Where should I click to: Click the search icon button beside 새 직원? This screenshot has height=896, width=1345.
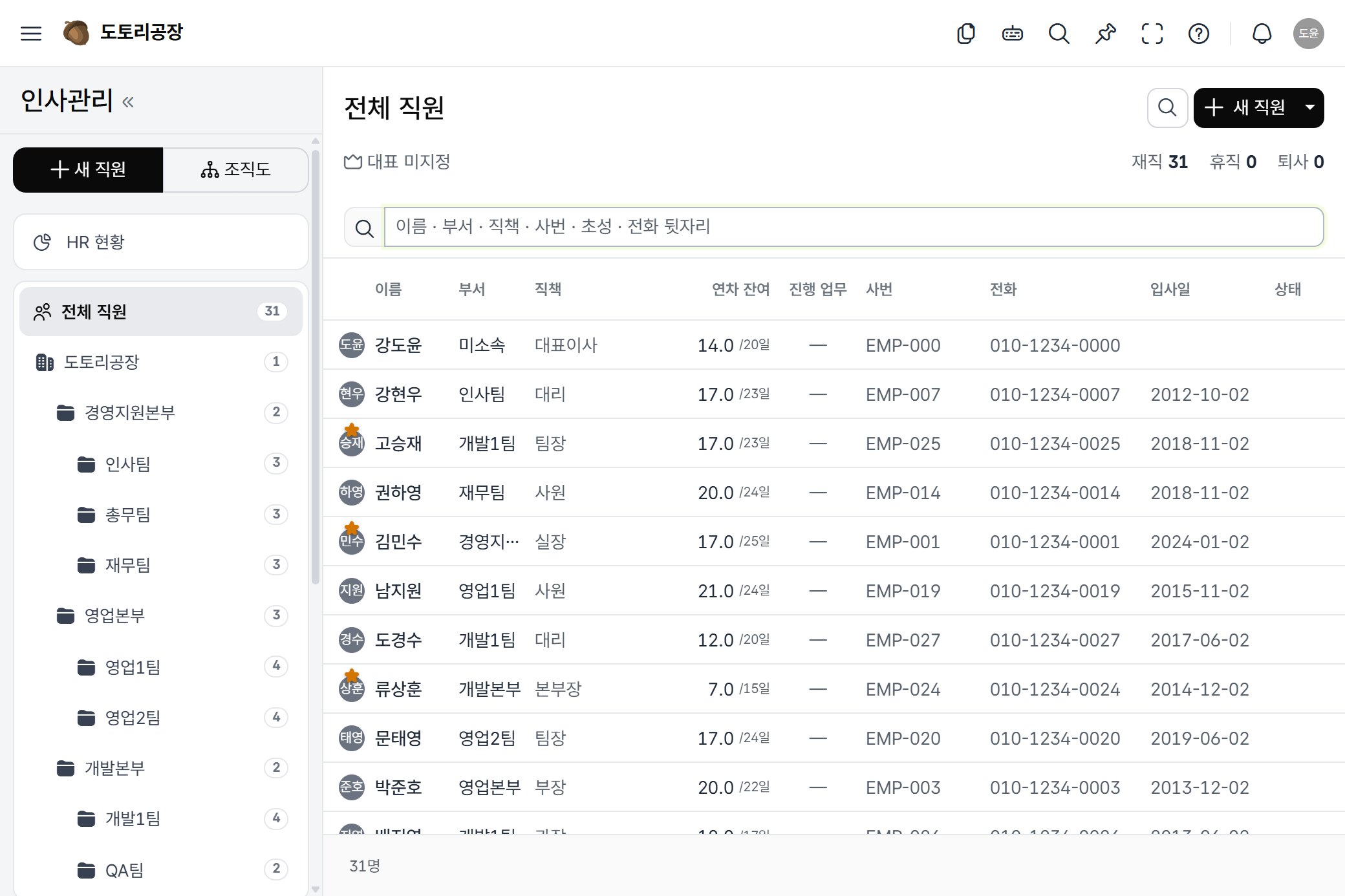click(1167, 107)
